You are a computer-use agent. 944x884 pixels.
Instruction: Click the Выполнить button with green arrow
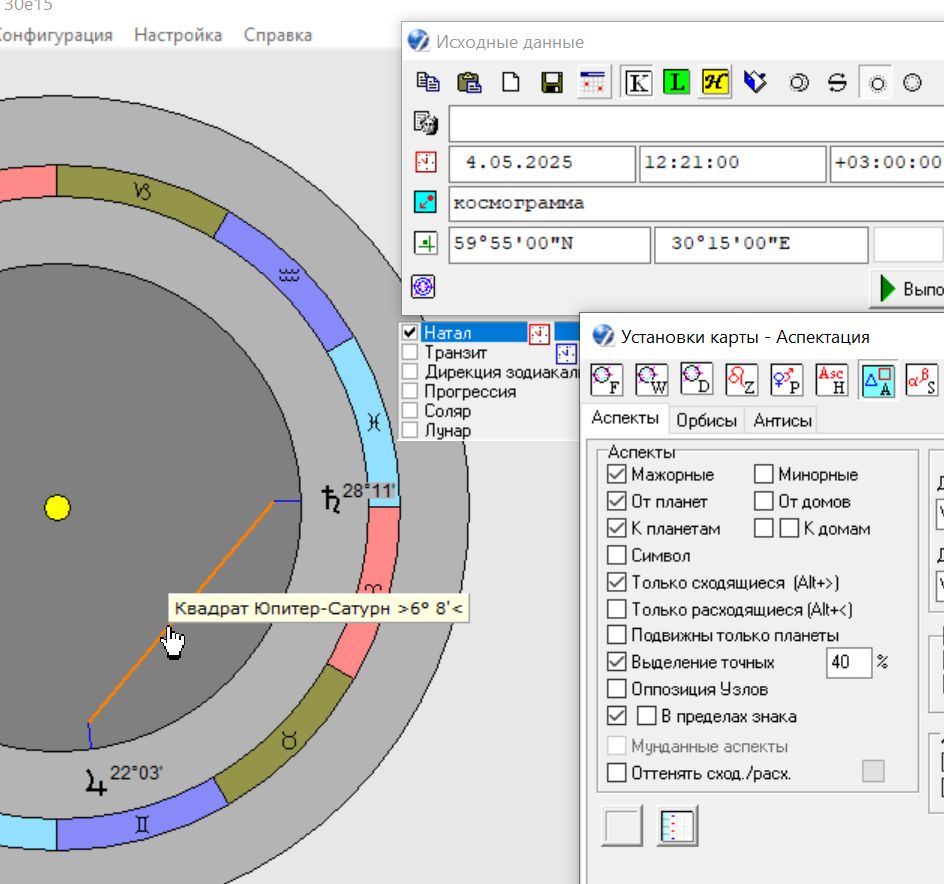[908, 289]
